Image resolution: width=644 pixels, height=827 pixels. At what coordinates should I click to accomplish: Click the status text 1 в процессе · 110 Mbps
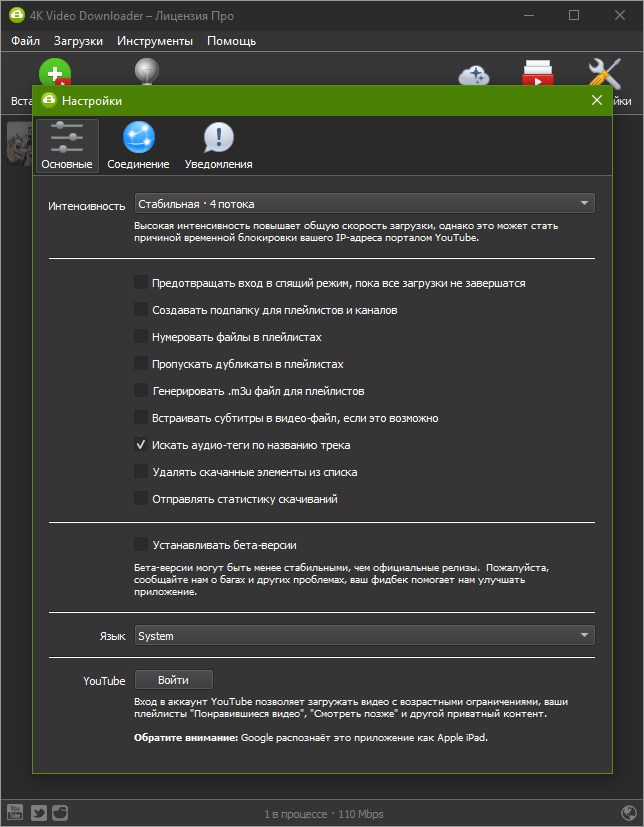click(323, 814)
